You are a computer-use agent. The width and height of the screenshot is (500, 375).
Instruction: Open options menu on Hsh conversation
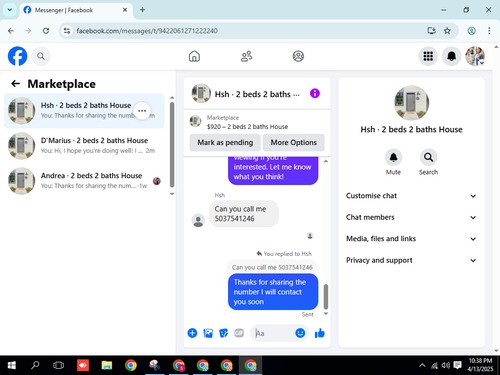pyautogui.click(x=142, y=111)
